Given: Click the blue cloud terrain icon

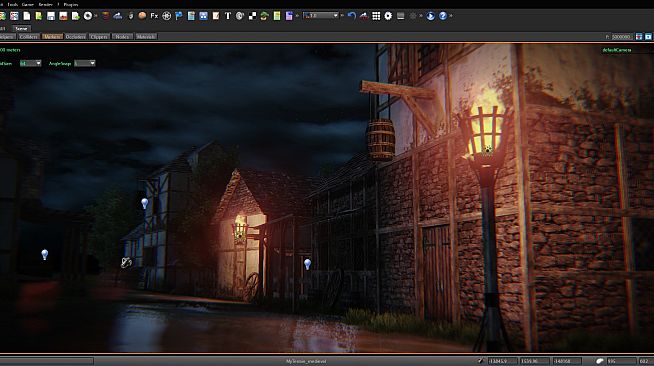Looking at the screenshot, I should pos(118,16).
